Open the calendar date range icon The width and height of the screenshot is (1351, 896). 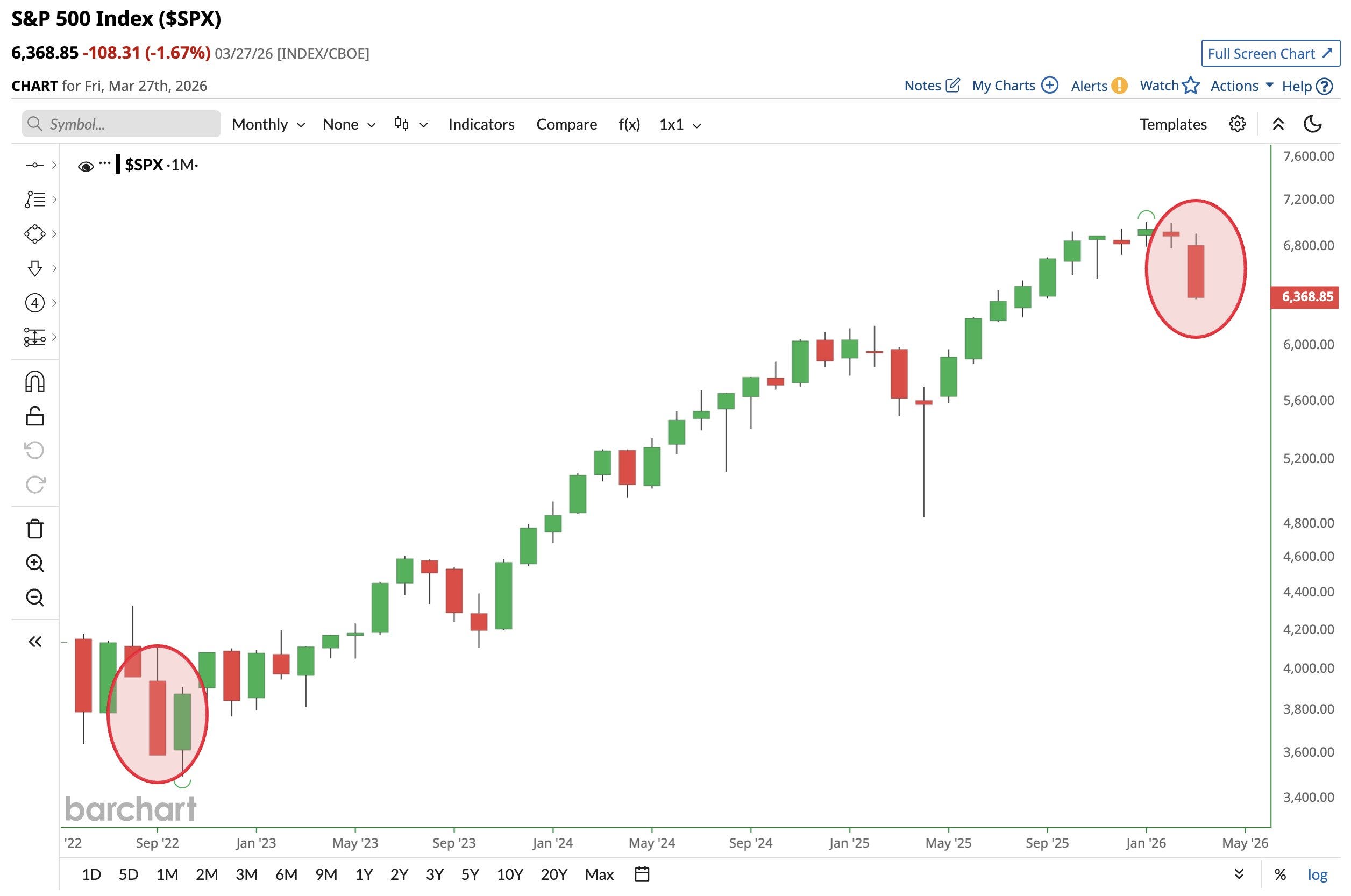coord(642,874)
